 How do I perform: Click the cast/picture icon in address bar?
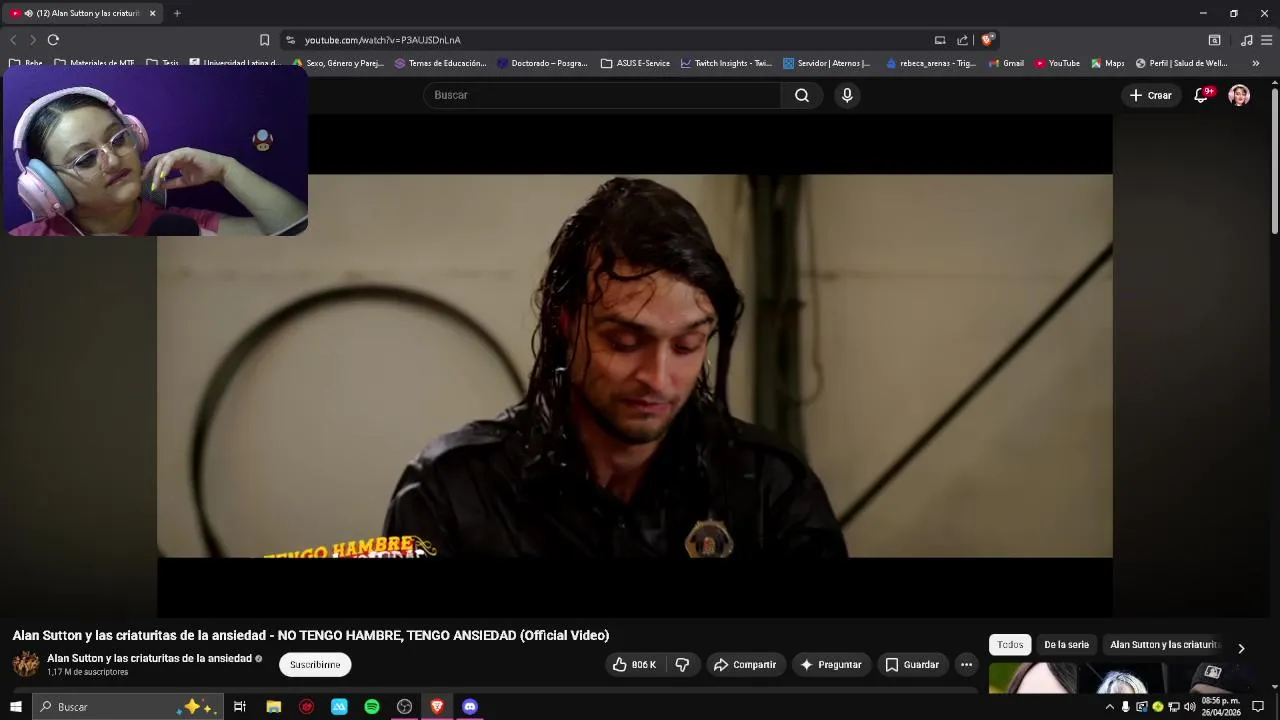[940, 40]
